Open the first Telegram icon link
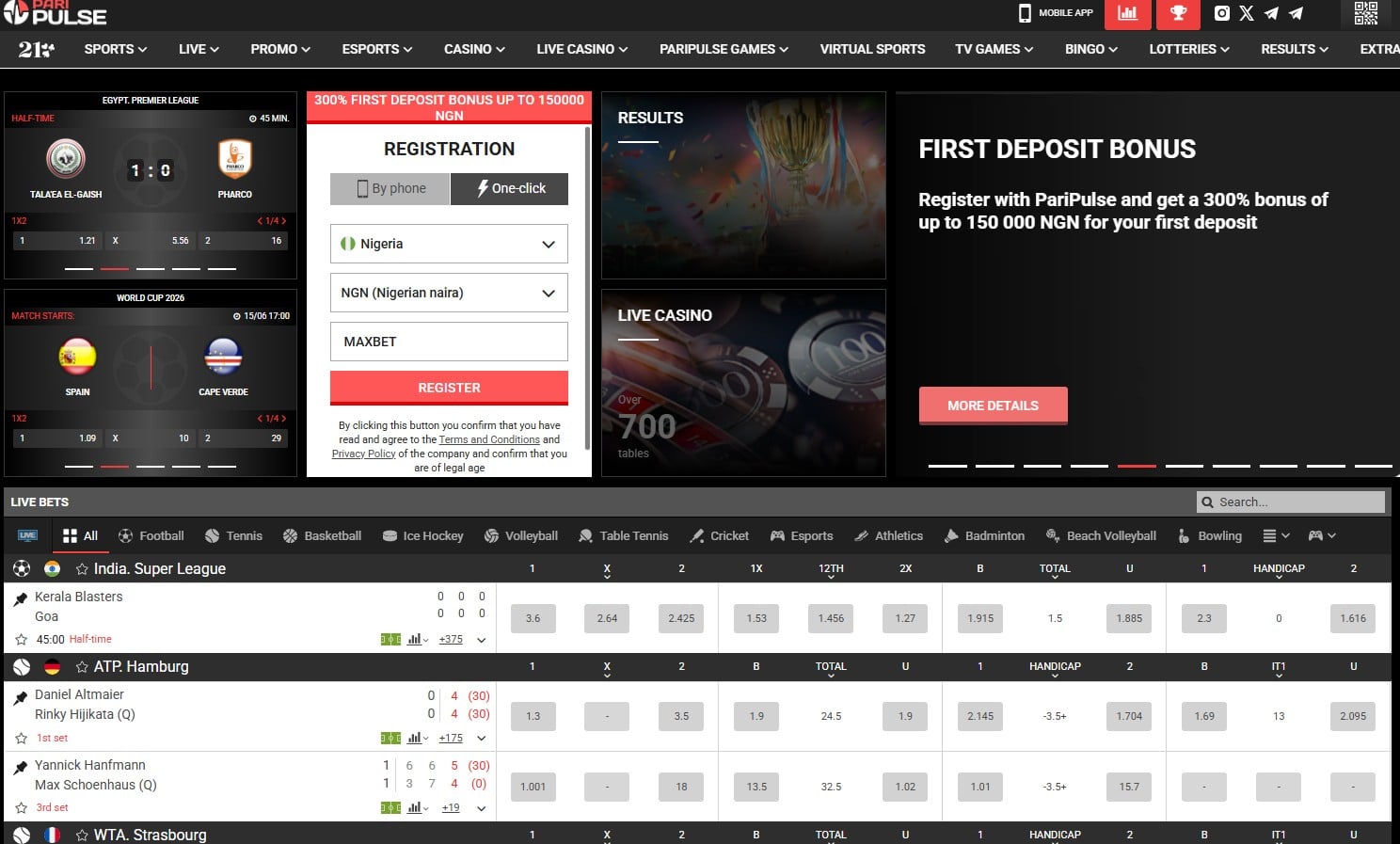Viewport: 1400px width, 844px height. click(1271, 13)
